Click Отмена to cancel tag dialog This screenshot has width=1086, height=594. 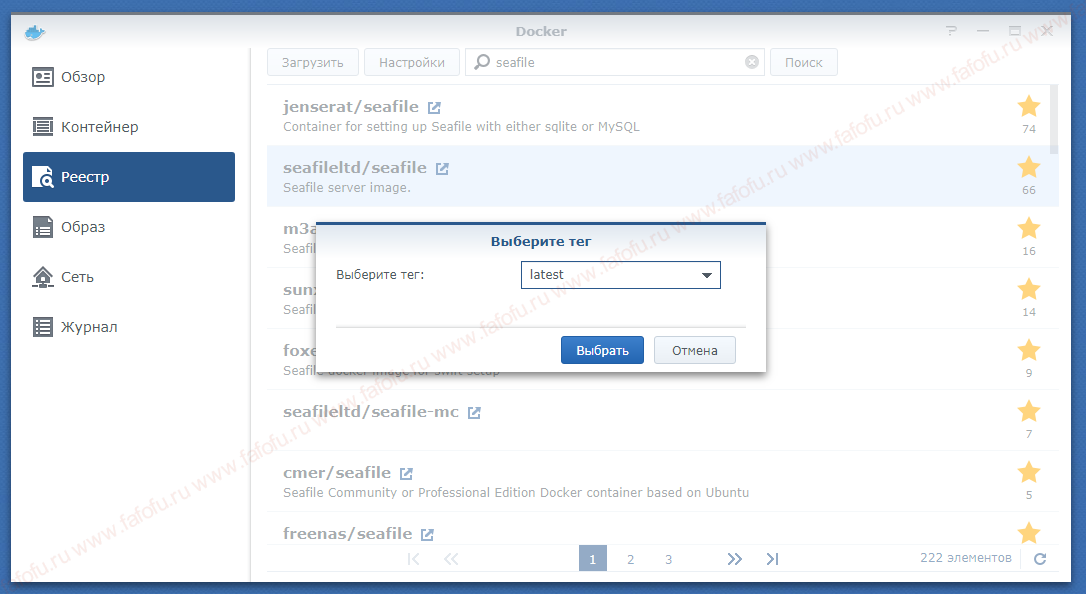click(694, 350)
